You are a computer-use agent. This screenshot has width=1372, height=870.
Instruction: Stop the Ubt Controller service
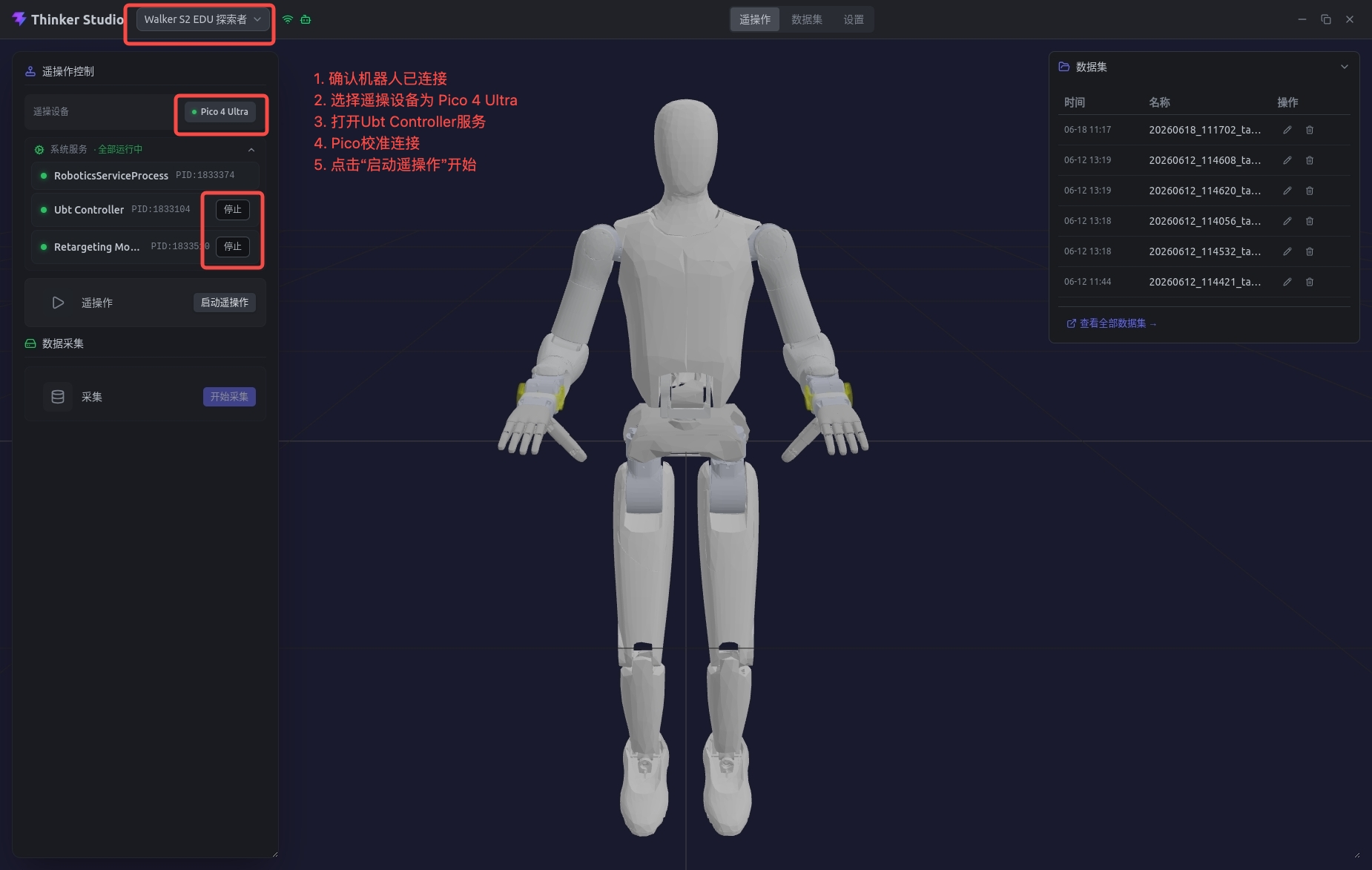pyautogui.click(x=233, y=210)
